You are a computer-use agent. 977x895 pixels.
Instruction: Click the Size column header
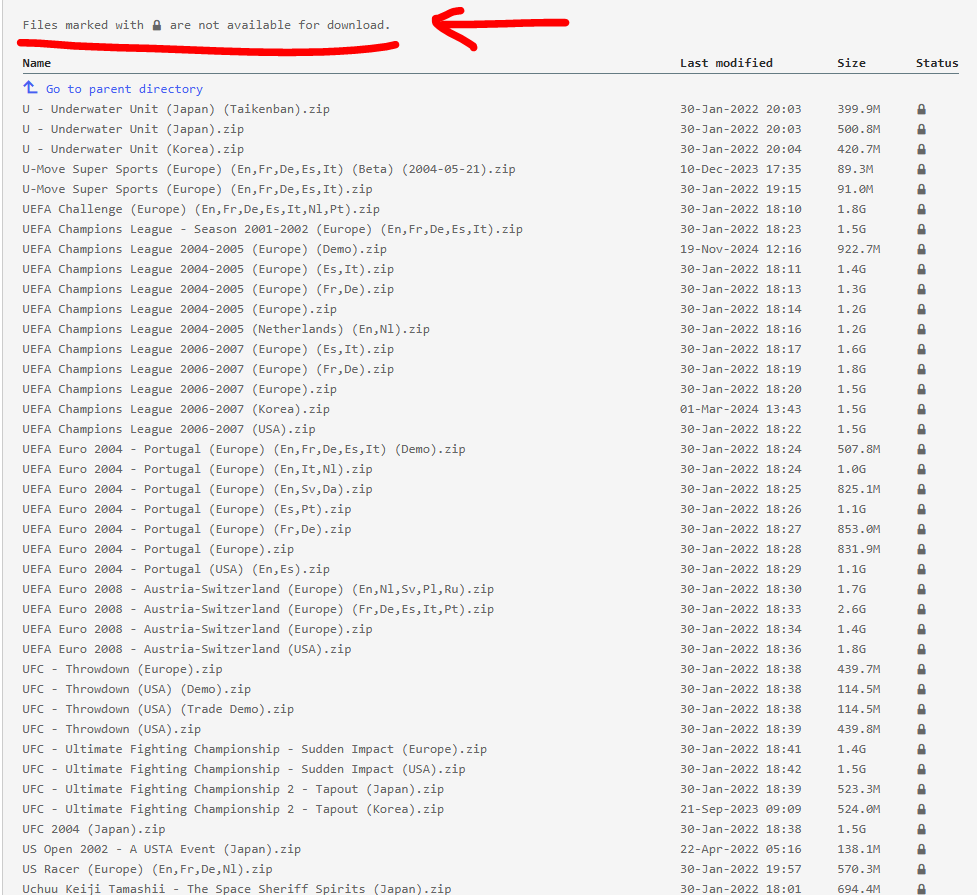851,63
